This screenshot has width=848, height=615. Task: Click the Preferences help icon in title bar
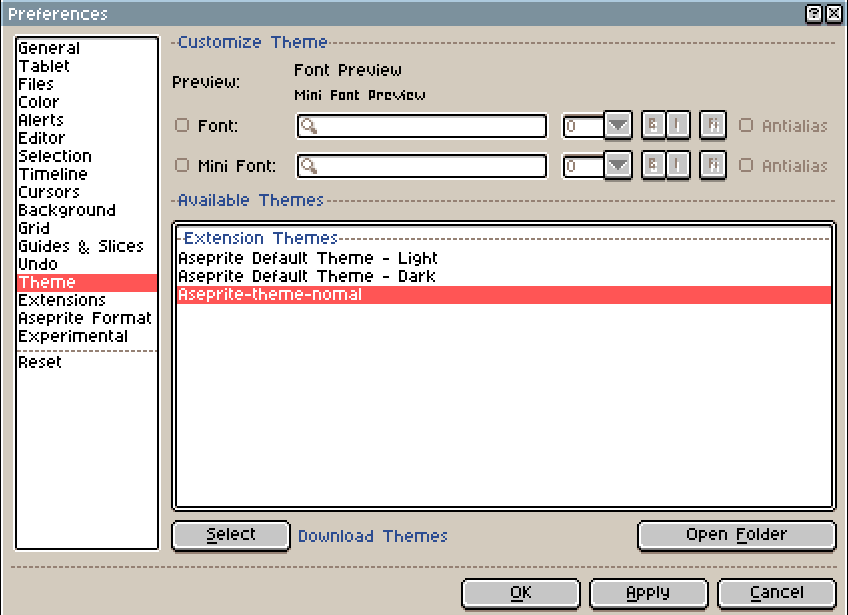pyautogui.click(x=814, y=14)
